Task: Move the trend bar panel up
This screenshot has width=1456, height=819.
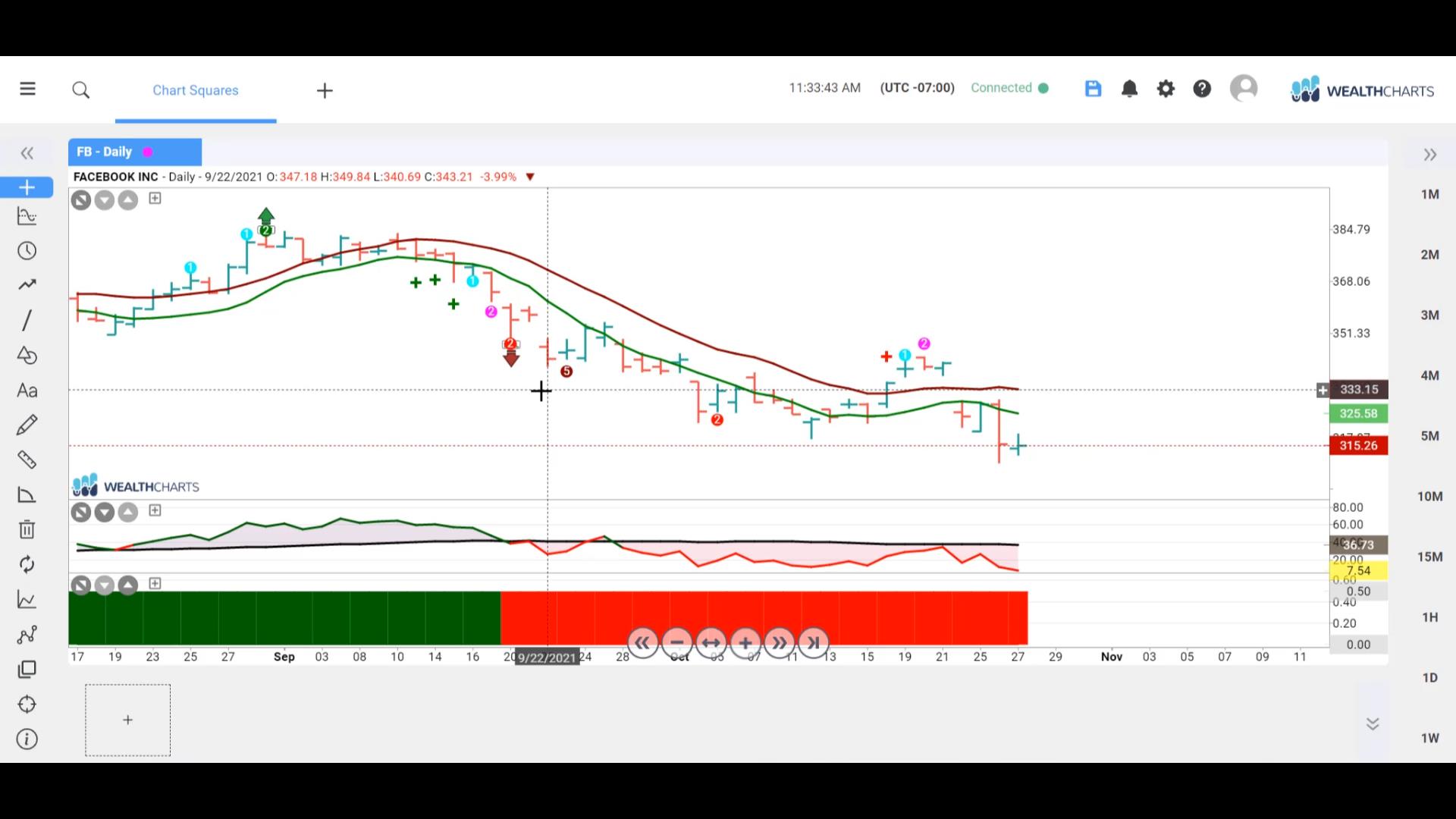Action: [x=128, y=585]
